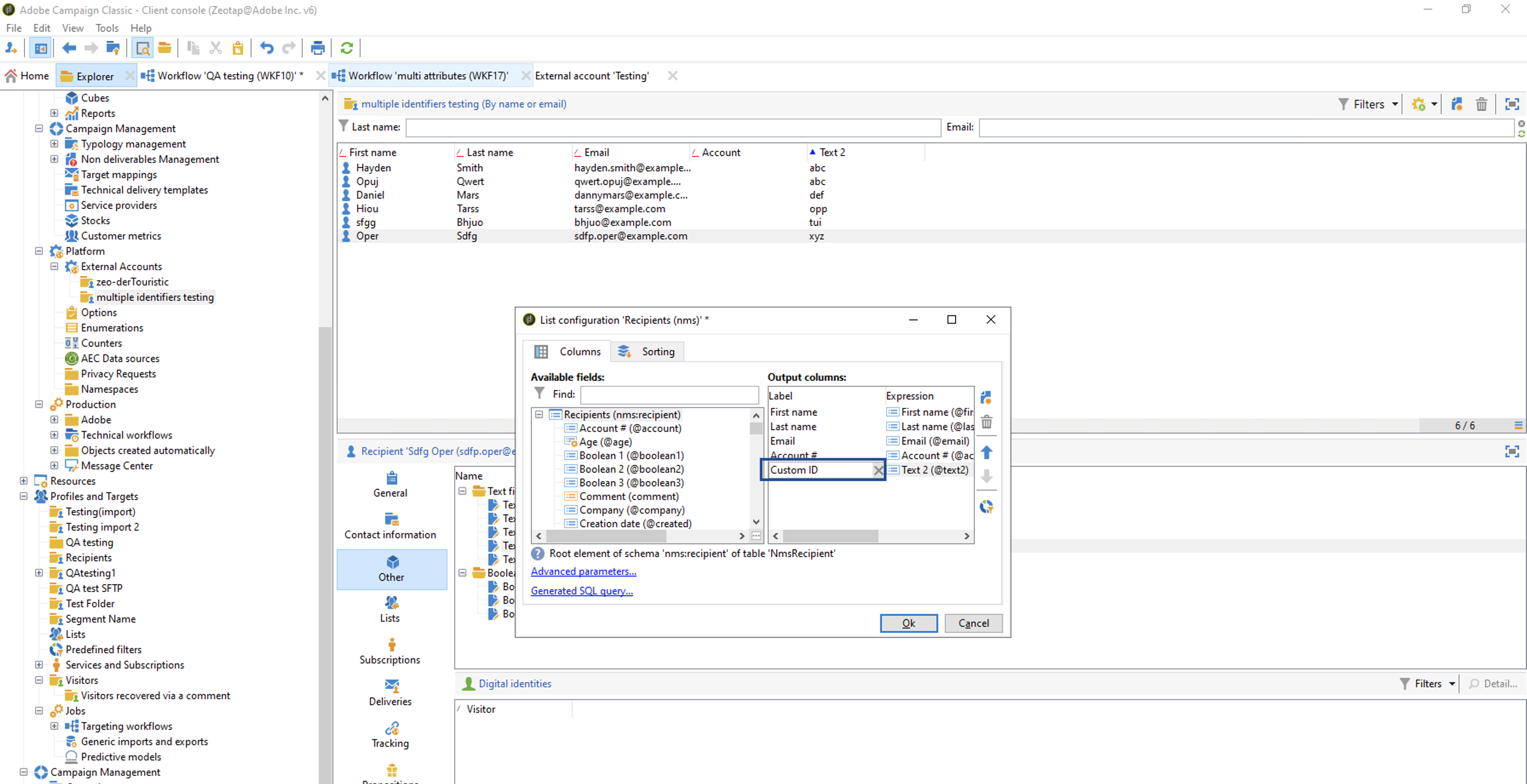
Task: Click the Contact information section icon
Action: click(391, 519)
